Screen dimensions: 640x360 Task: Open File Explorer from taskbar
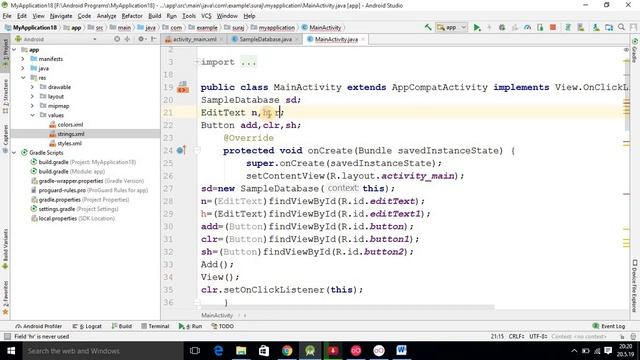(x=241, y=351)
